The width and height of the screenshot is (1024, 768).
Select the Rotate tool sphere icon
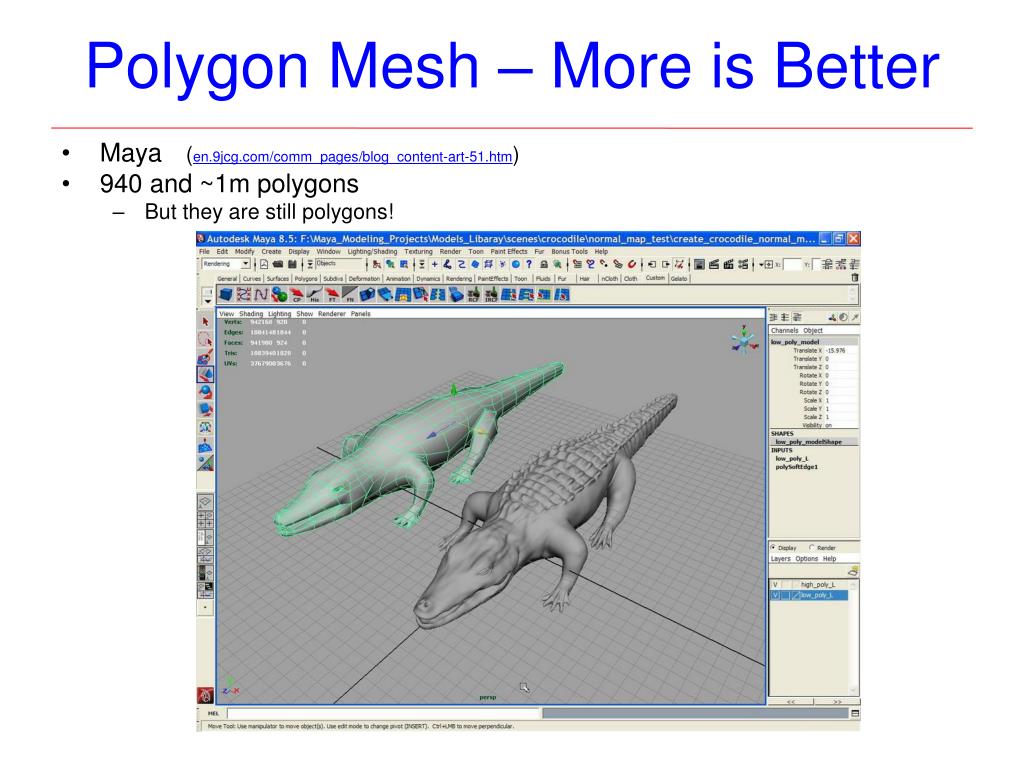(205, 392)
